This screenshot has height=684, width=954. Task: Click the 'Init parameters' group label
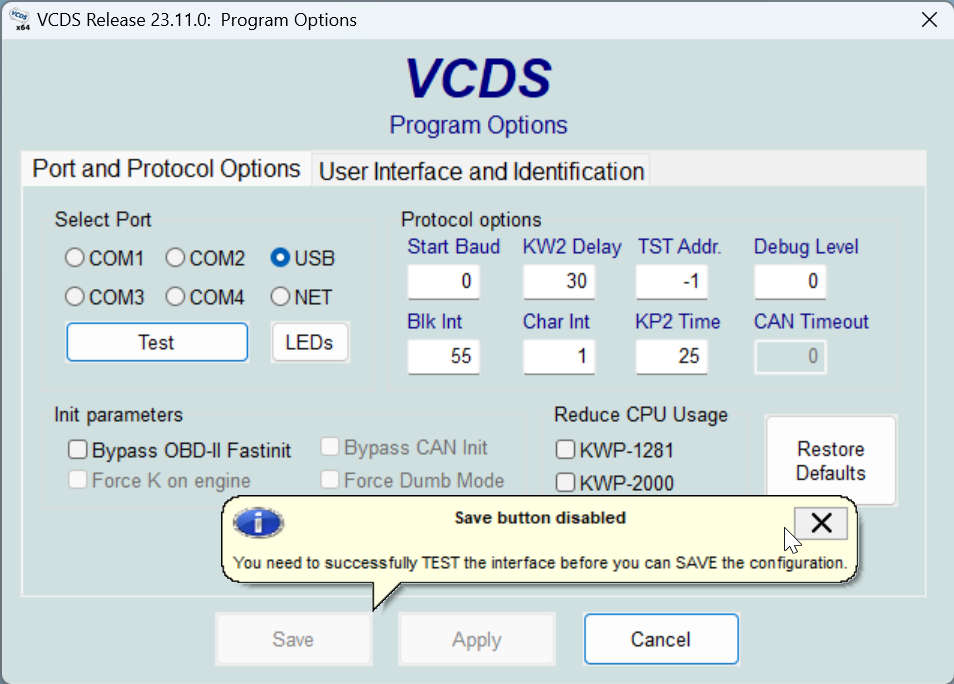click(119, 415)
